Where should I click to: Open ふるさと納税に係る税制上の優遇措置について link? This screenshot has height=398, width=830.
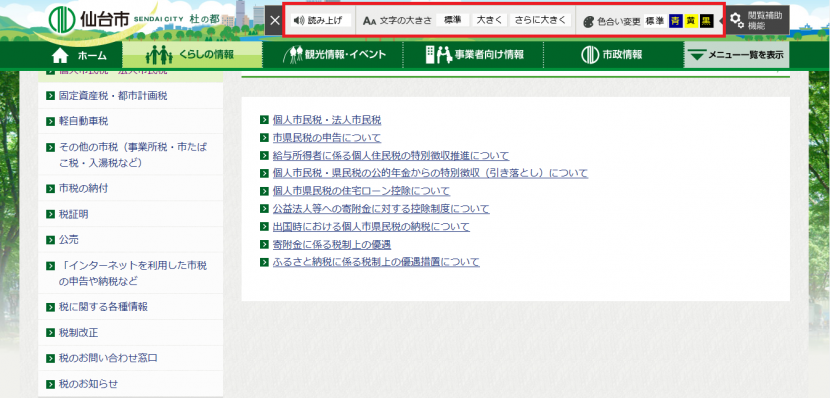[376, 262]
